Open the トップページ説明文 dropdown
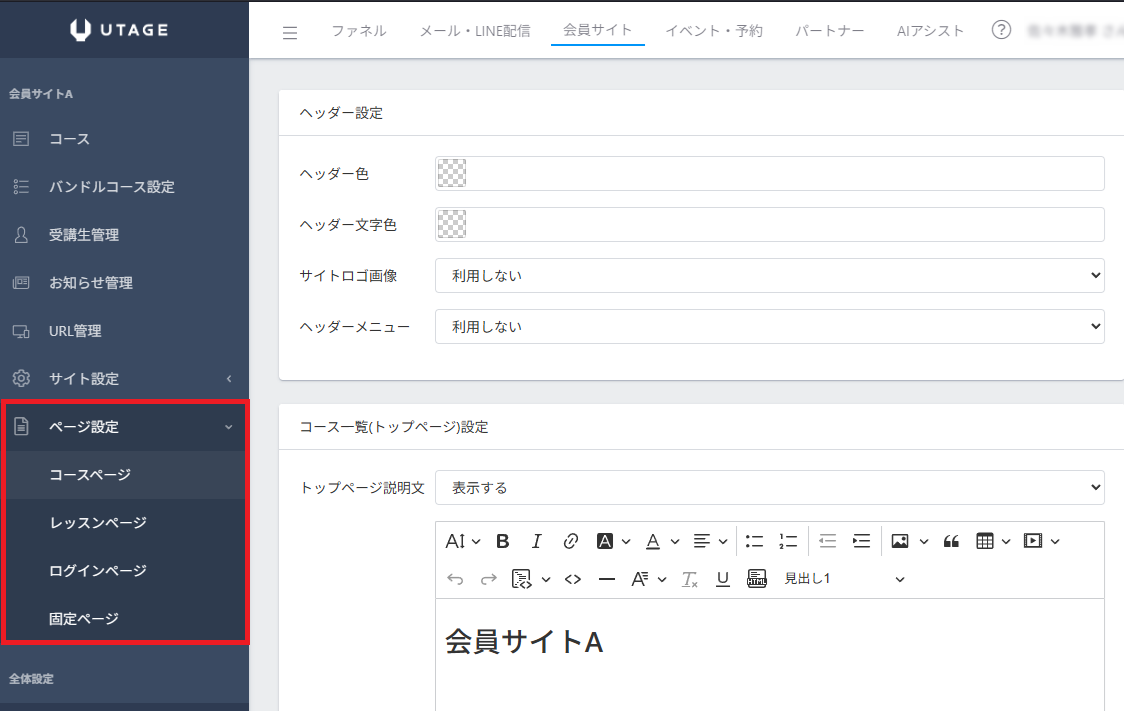 769,488
